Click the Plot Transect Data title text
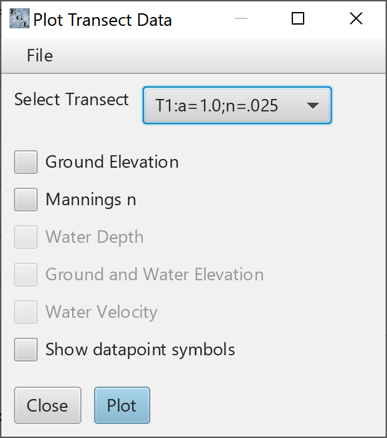This screenshot has width=387, height=438. pos(102,20)
